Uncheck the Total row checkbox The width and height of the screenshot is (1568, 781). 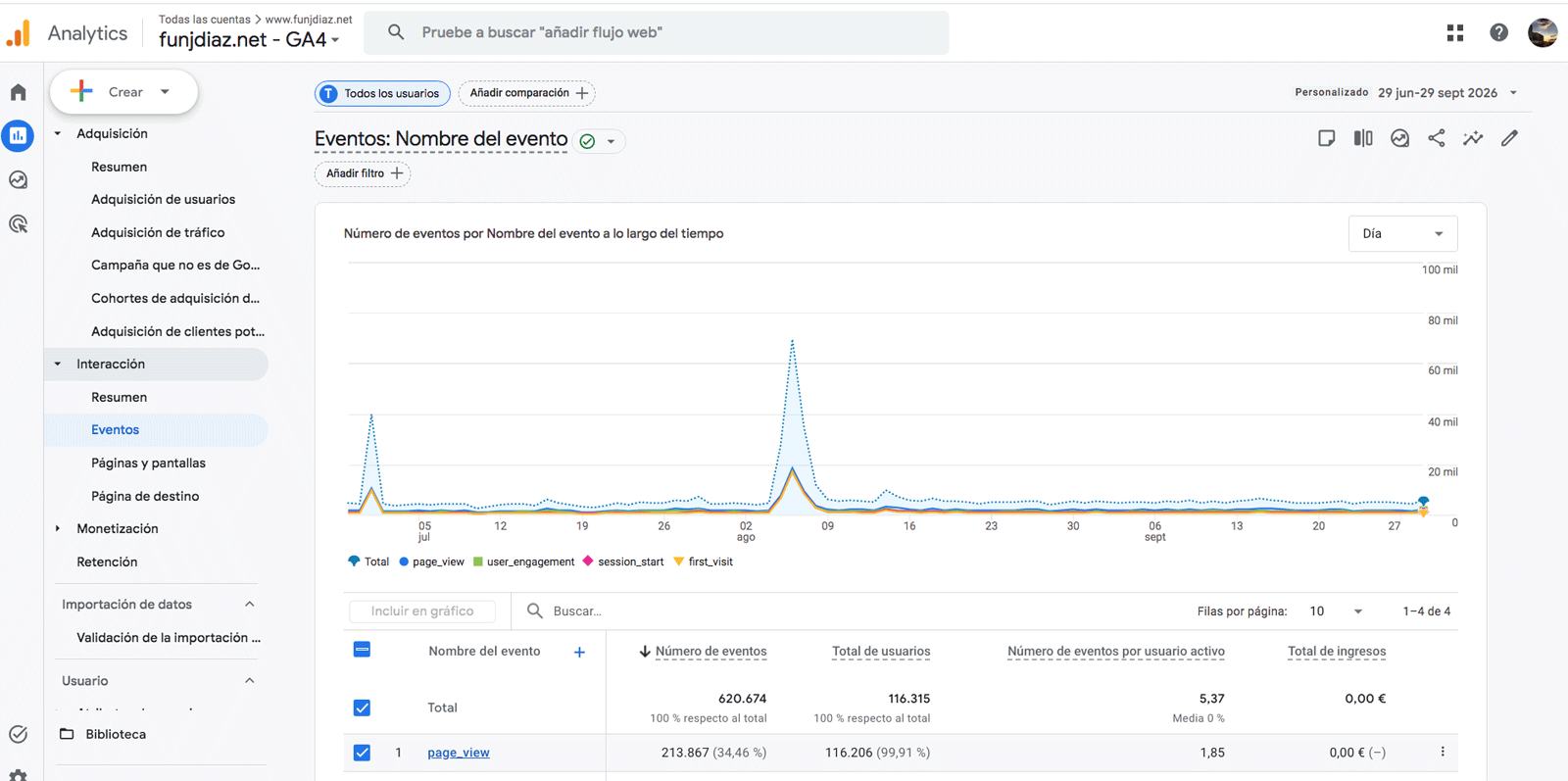pyautogui.click(x=362, y=708)
